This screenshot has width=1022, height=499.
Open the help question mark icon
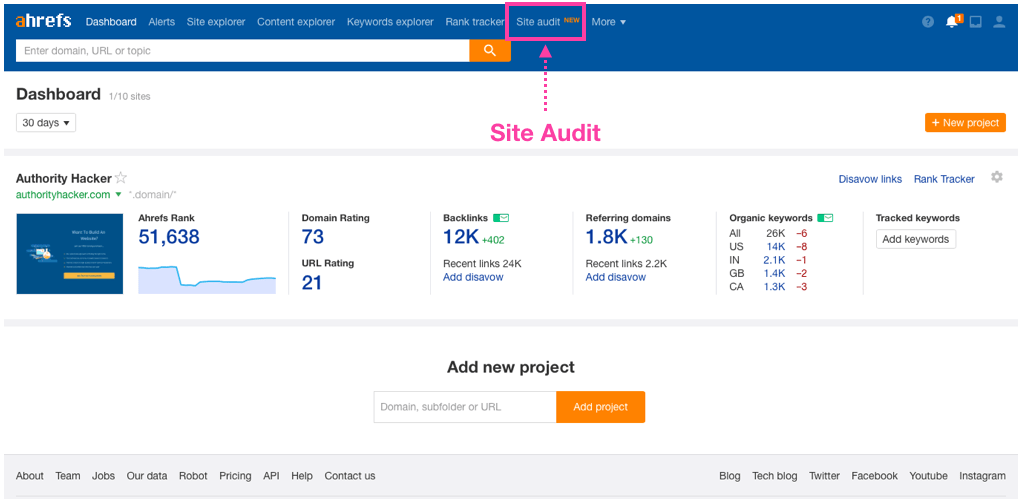tap(928, 21)
